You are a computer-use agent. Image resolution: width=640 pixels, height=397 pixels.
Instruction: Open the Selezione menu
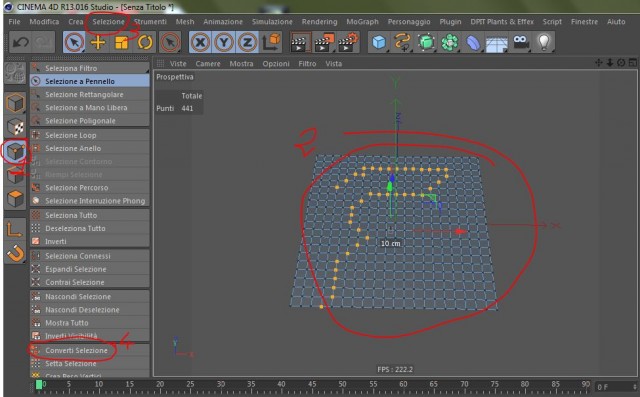click(x=108, y=22)
